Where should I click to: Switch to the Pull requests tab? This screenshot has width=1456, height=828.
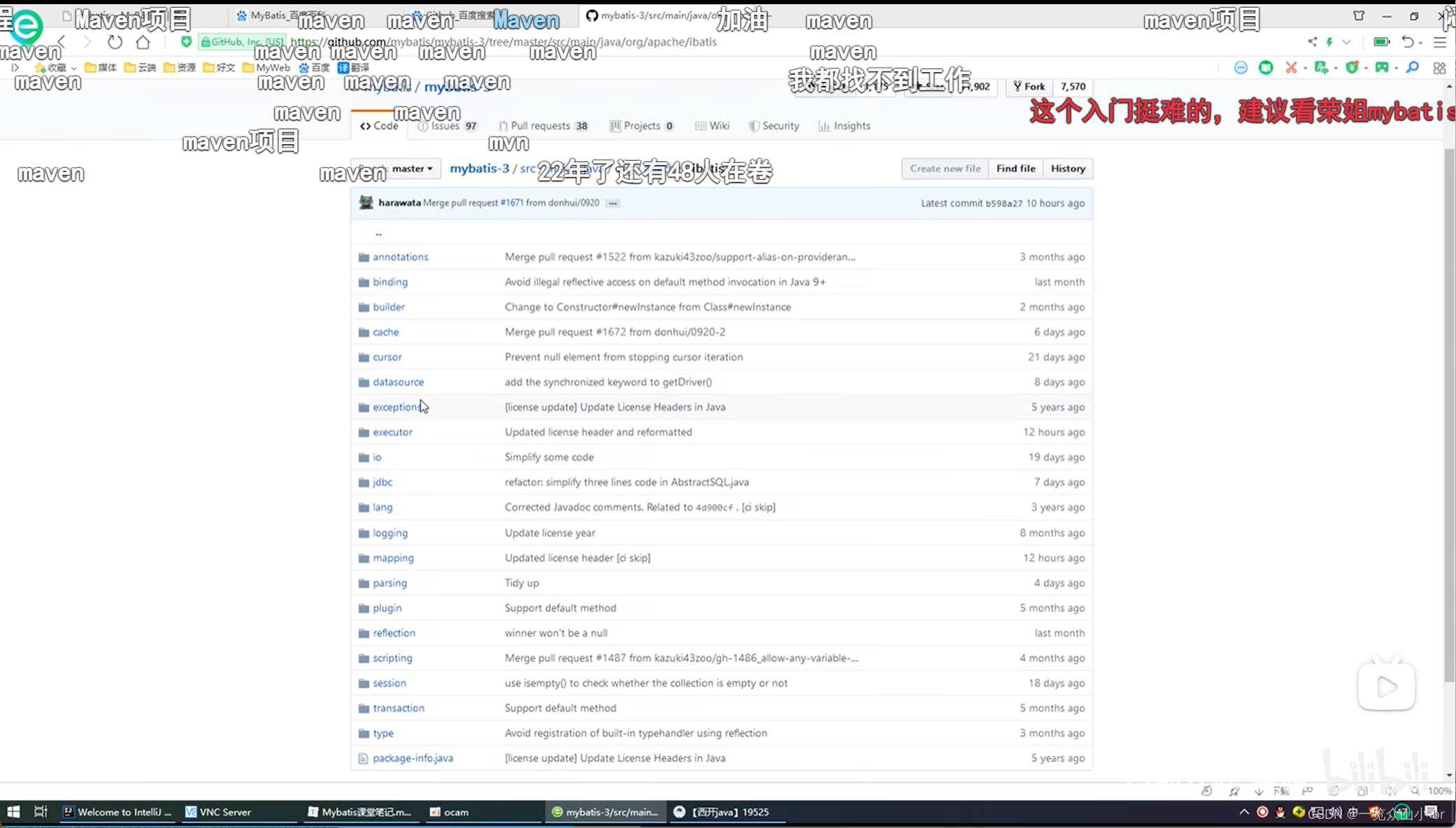tap(543, 126)
